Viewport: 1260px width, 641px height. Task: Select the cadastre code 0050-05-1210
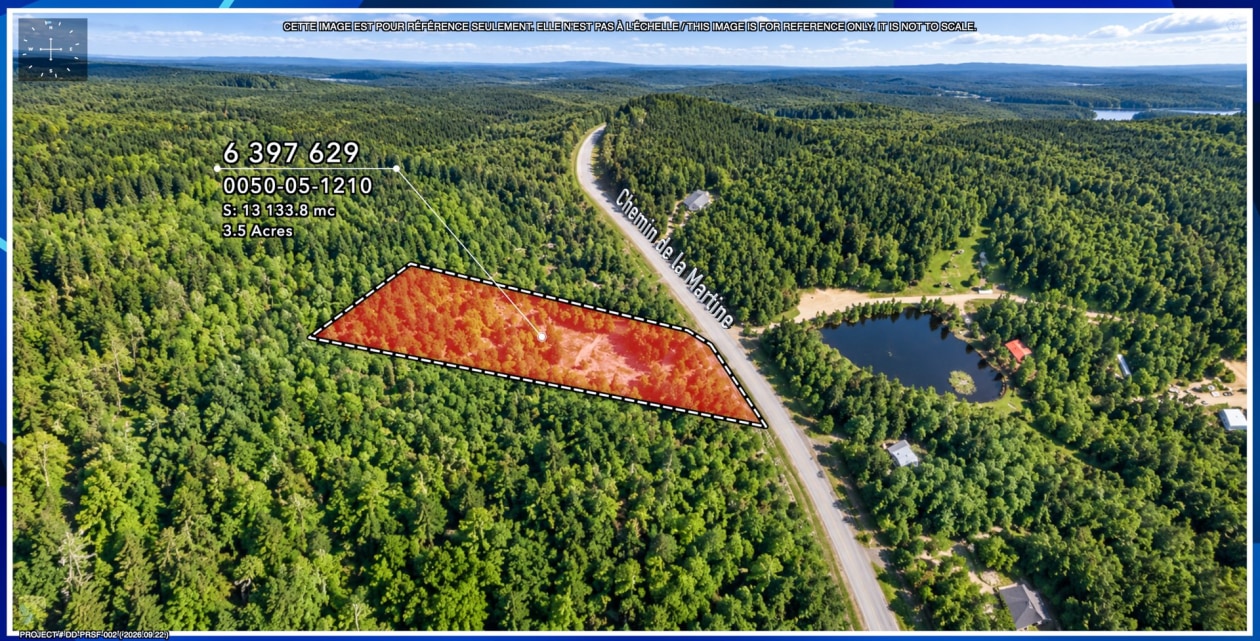click(297, 186)
